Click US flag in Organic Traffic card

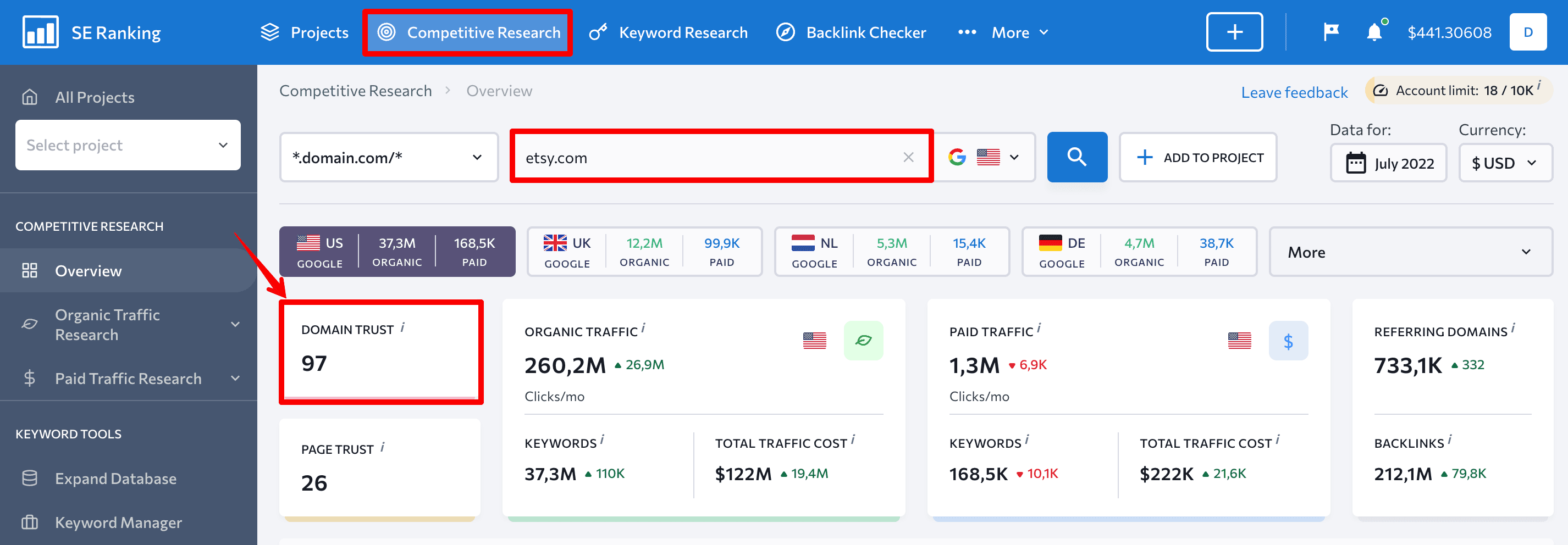click(814, 341)
